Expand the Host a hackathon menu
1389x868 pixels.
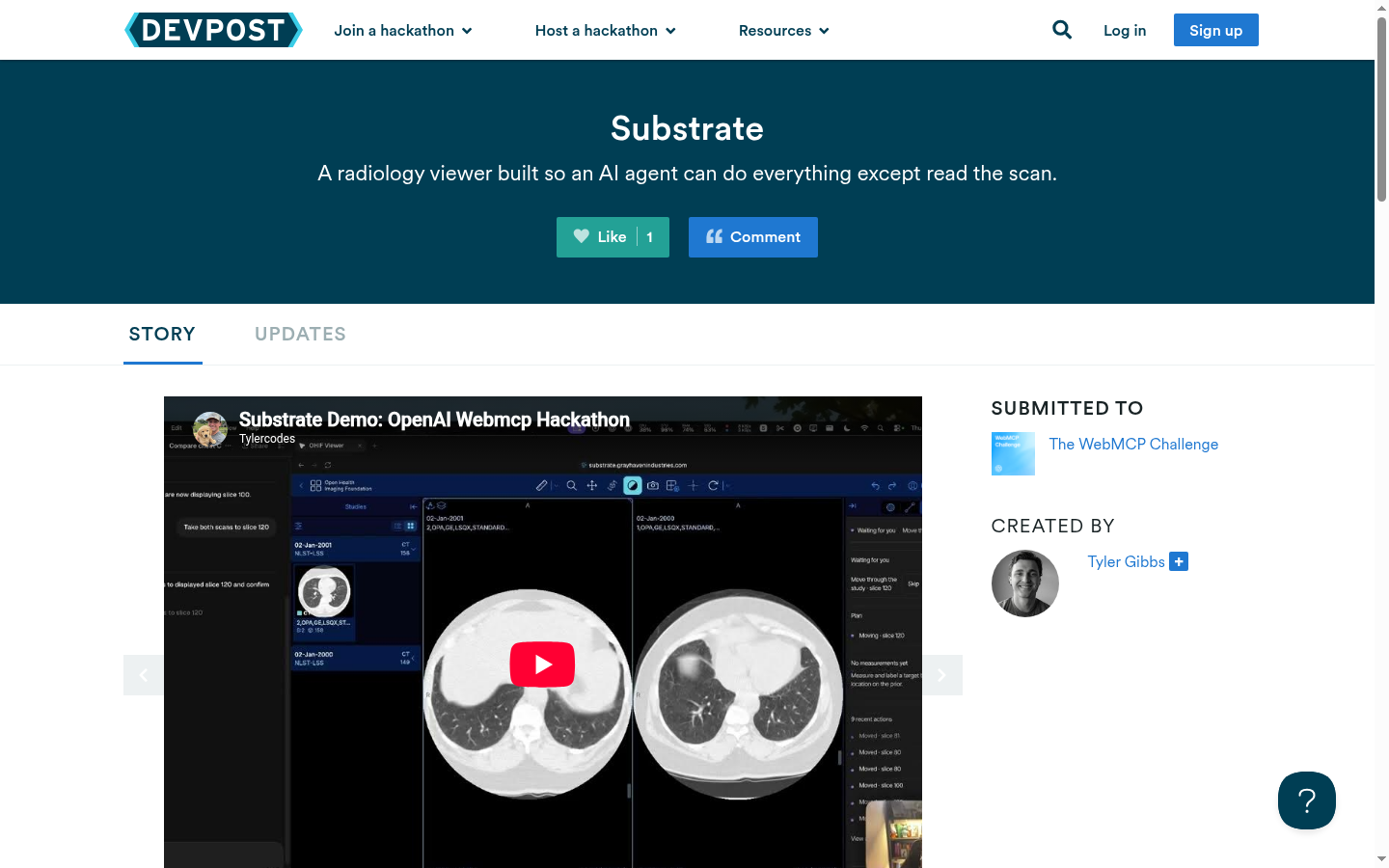pos(606,31)
